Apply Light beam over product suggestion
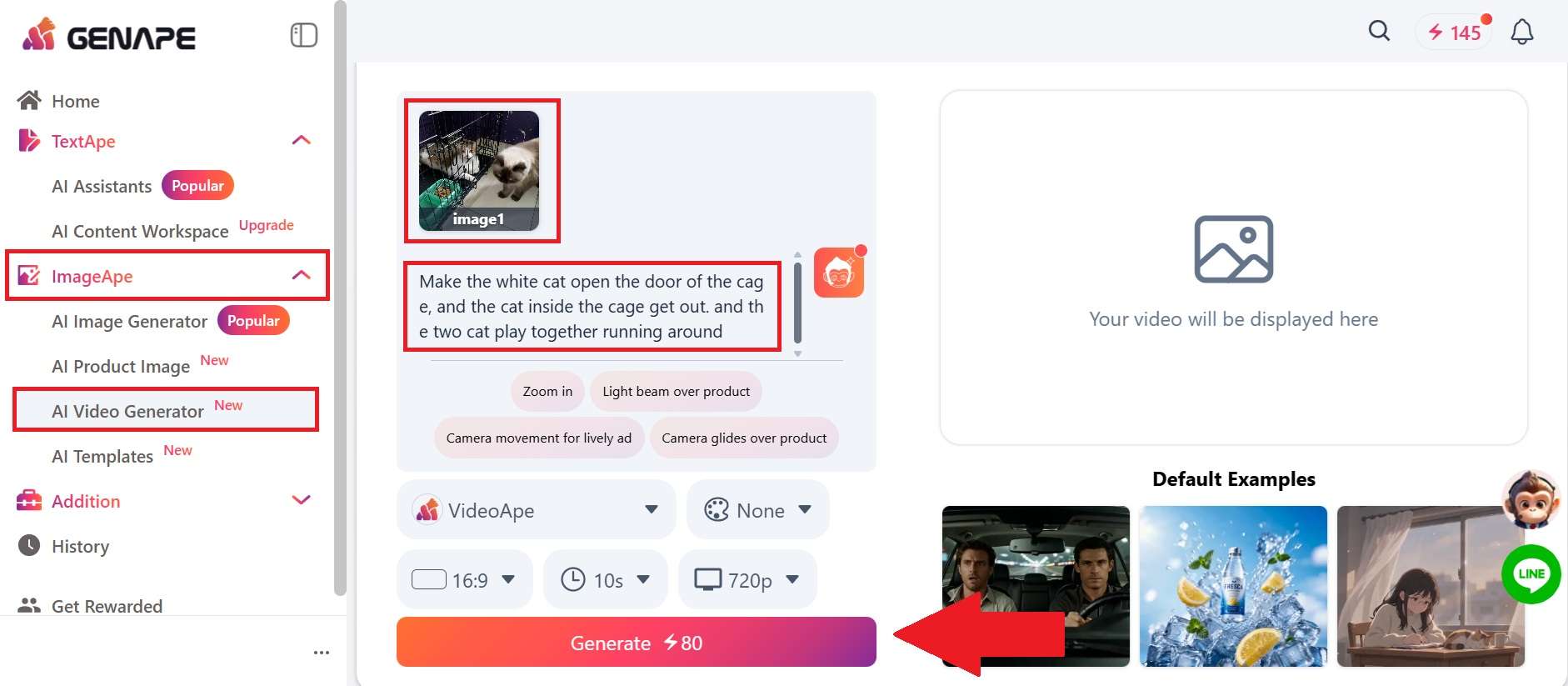1568x686 pixels. pyautogui.click(x=676, y=391)
